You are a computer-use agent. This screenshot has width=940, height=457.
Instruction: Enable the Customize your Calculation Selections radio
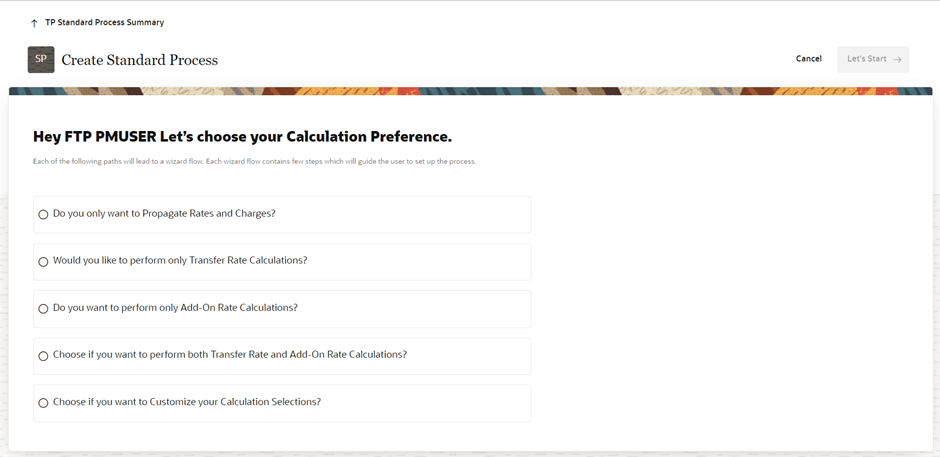click(43, 403)
